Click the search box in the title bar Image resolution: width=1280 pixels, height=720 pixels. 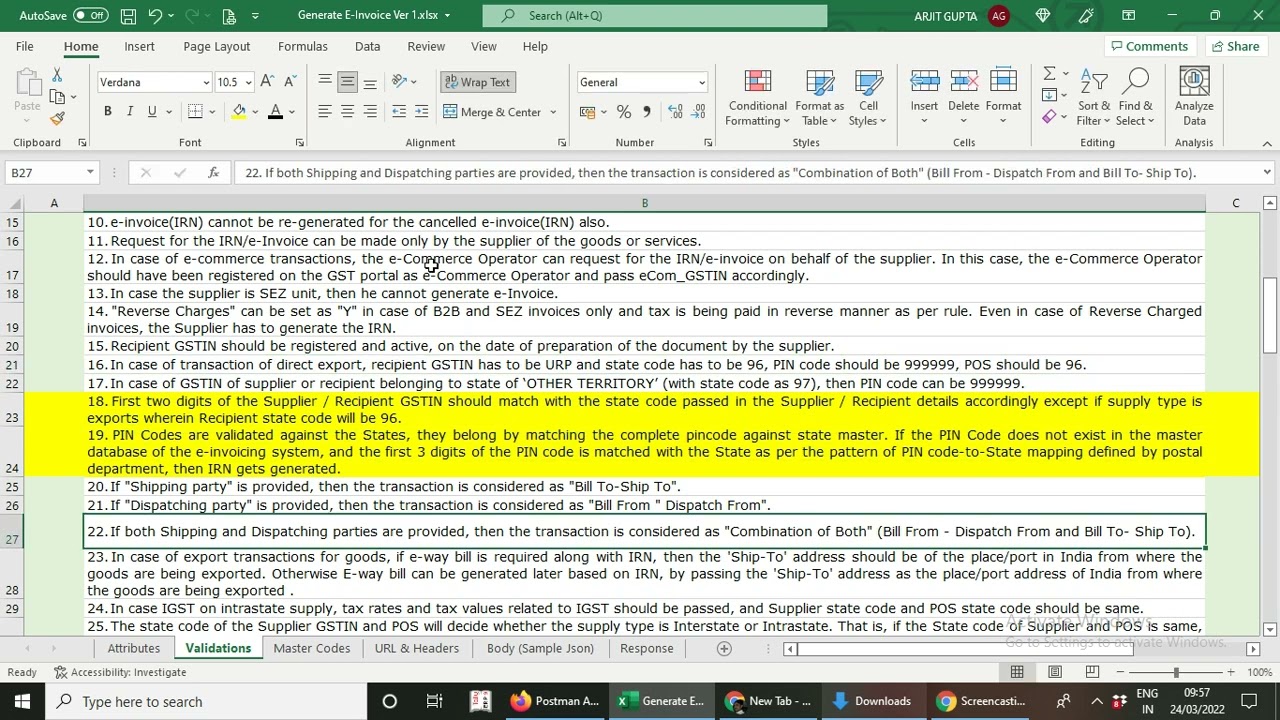coord(655,15)
